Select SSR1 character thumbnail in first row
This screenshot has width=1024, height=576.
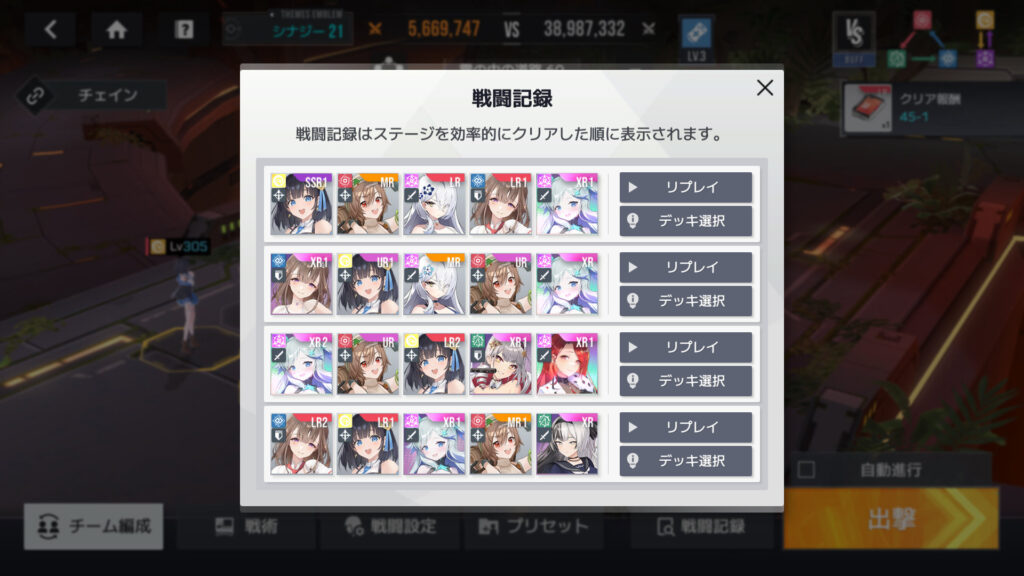click(x=301, y=203)
